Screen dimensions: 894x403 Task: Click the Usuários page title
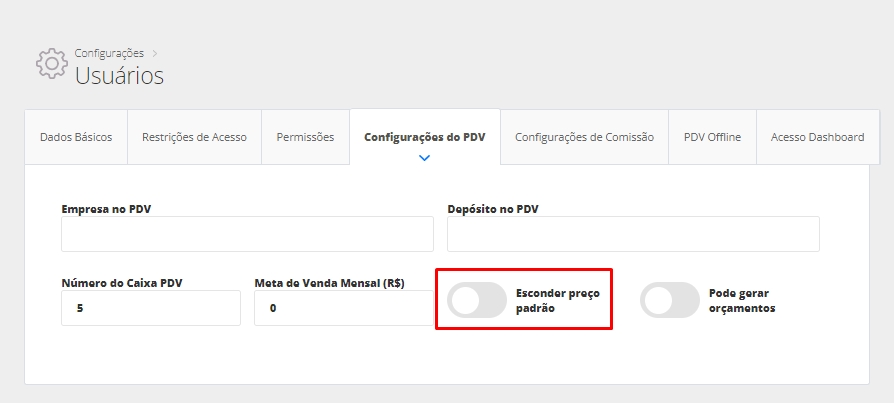(119, 75)
